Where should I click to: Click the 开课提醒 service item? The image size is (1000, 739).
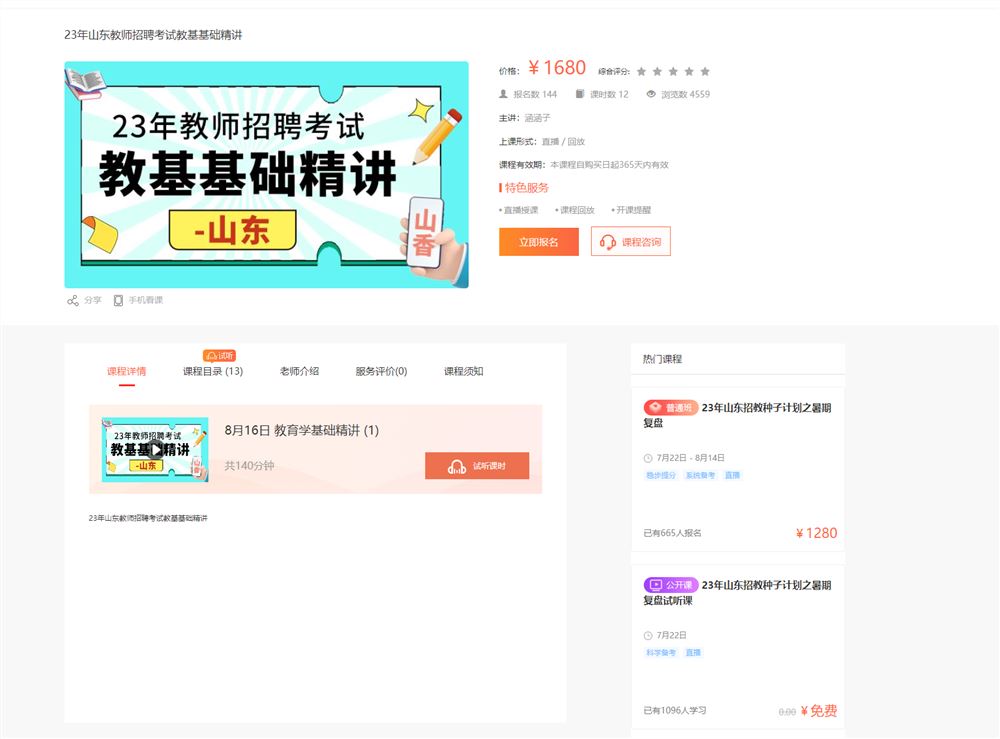click(x=631, y=210)
